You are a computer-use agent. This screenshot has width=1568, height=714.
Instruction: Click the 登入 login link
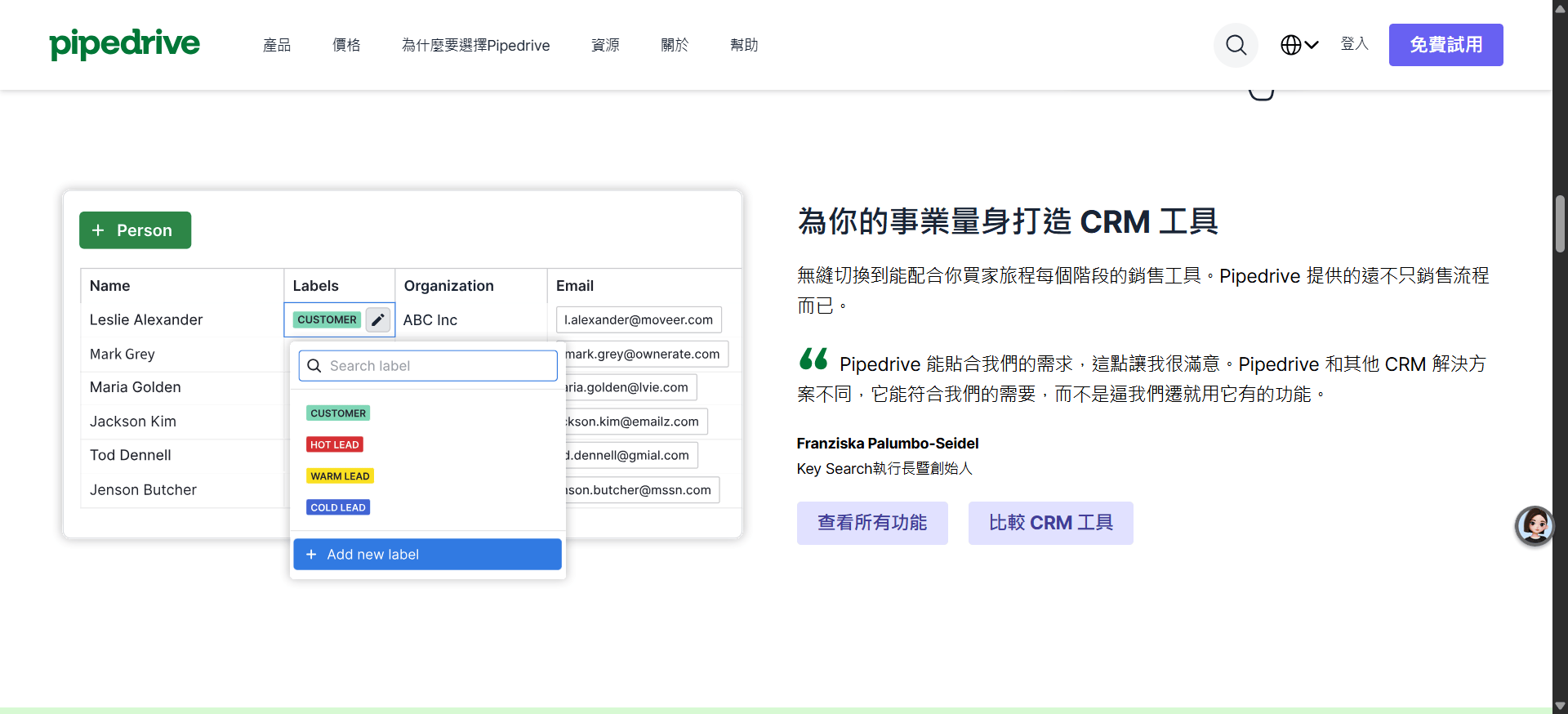point(1354,44)
